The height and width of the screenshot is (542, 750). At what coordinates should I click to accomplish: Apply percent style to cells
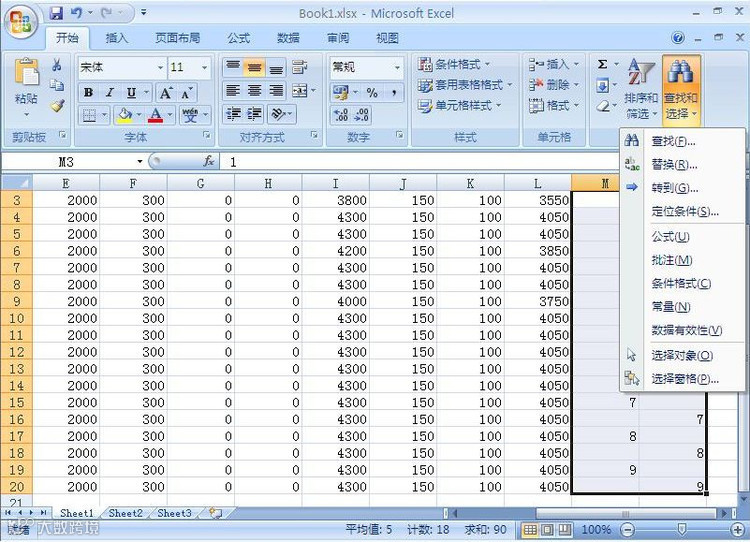point(372,92)
